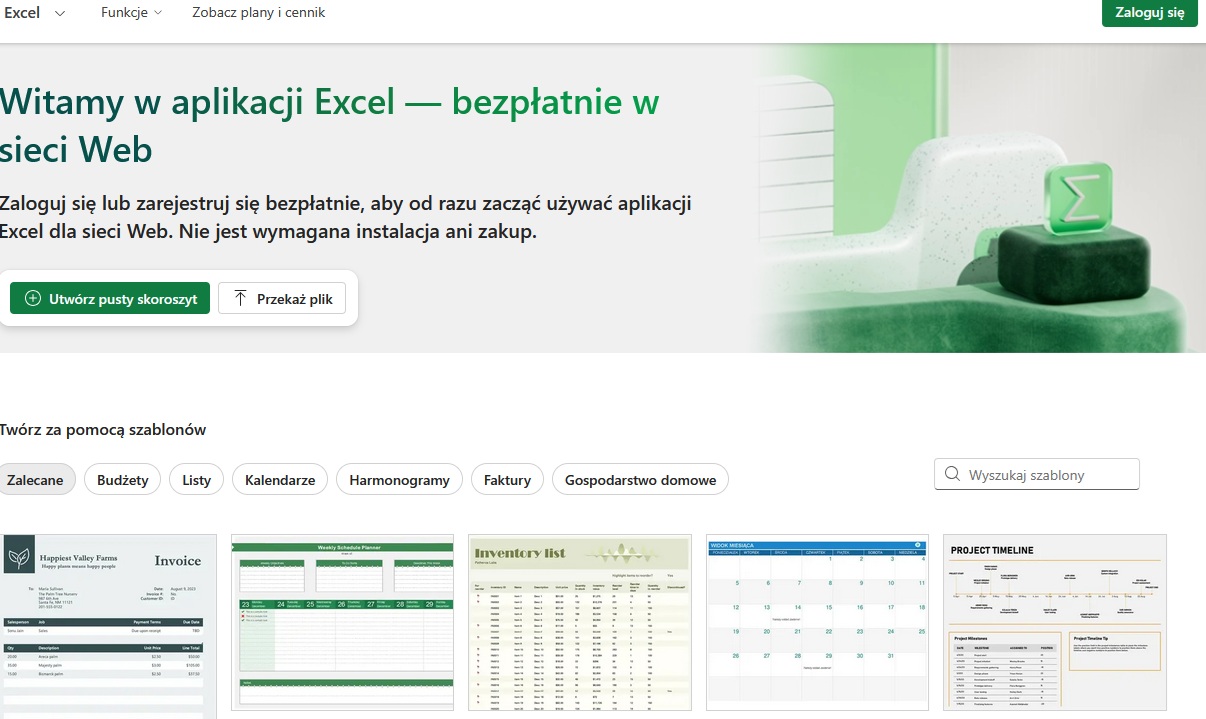Viewport: 1206px width, 719px height.
Task: Click the magnifier icon in template search
Action: coord(952,475)
